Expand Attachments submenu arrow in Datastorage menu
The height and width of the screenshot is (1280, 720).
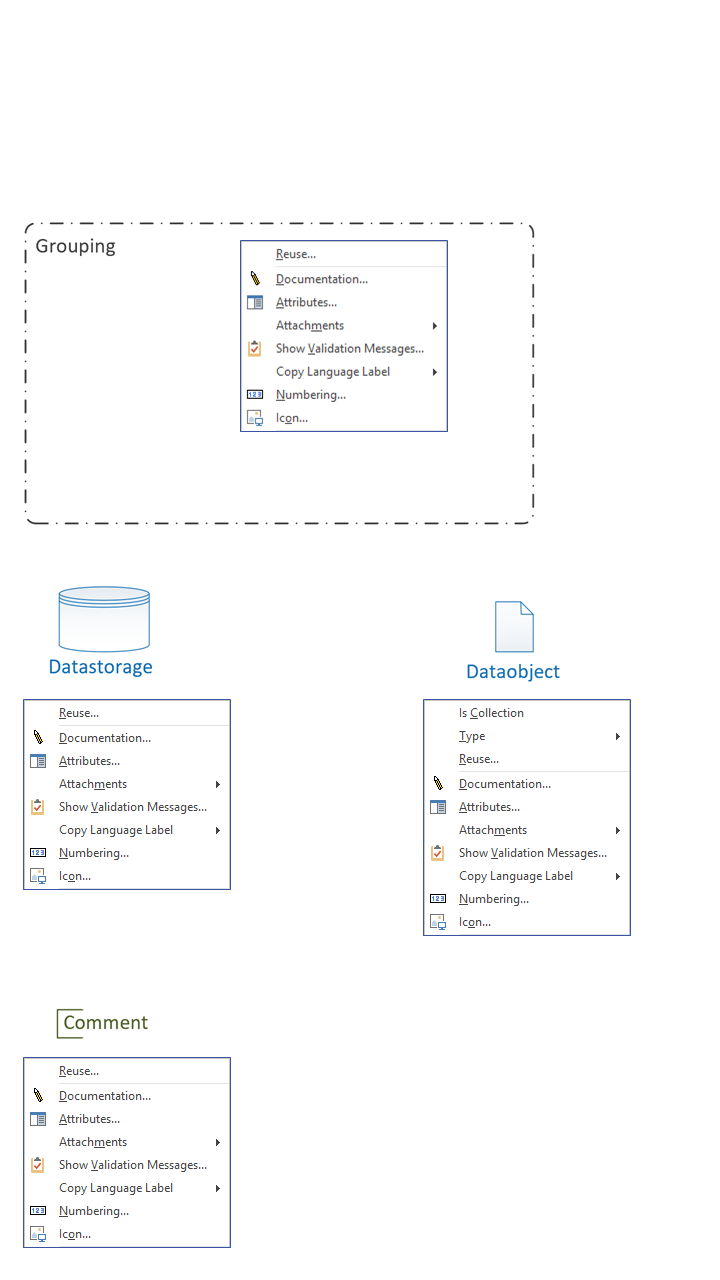(x=218, y=785)
